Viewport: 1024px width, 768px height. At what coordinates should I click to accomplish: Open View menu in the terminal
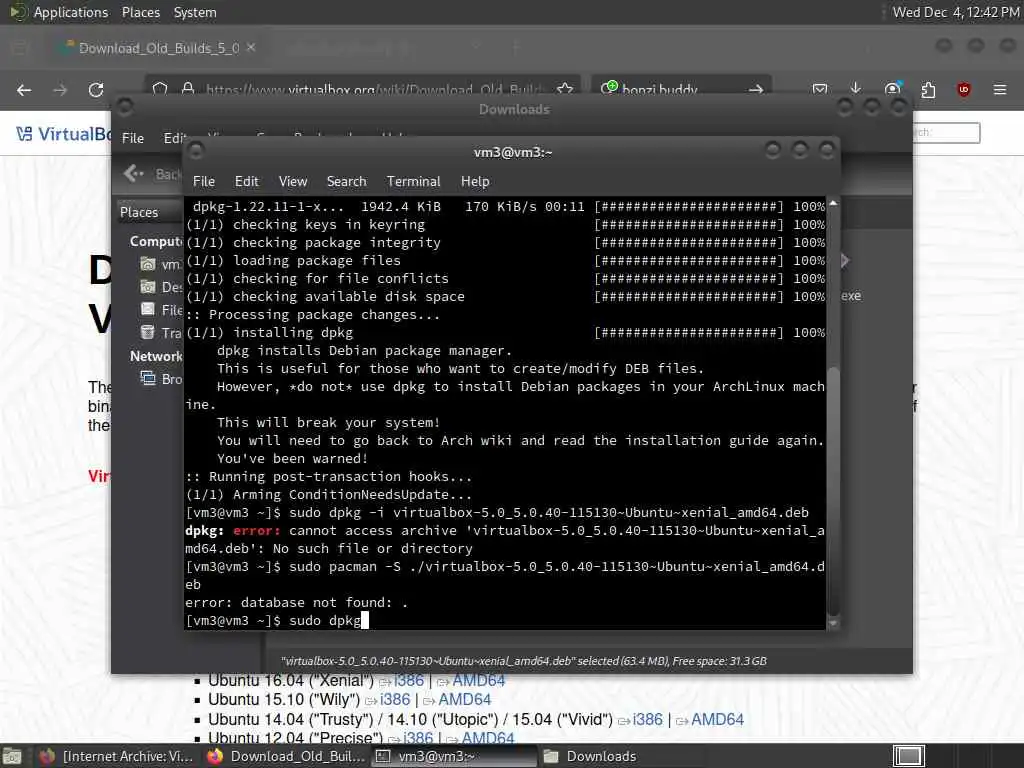(293, 182)
